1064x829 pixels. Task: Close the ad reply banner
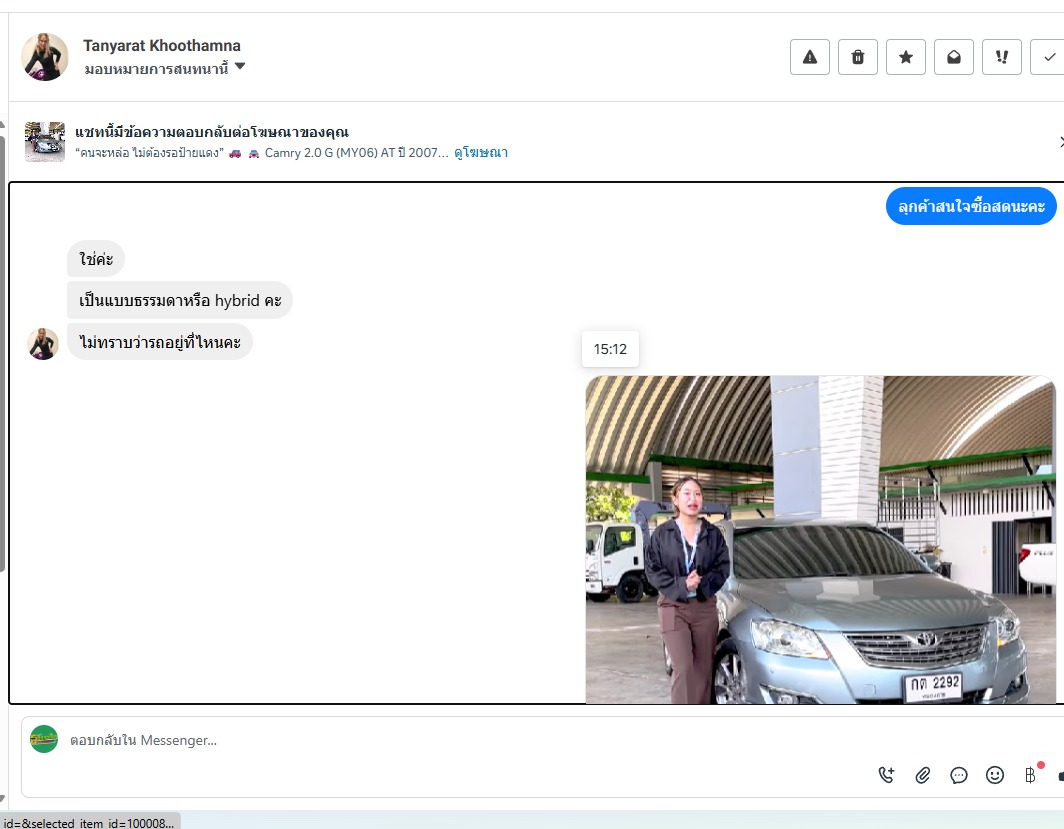[1061, 142]
